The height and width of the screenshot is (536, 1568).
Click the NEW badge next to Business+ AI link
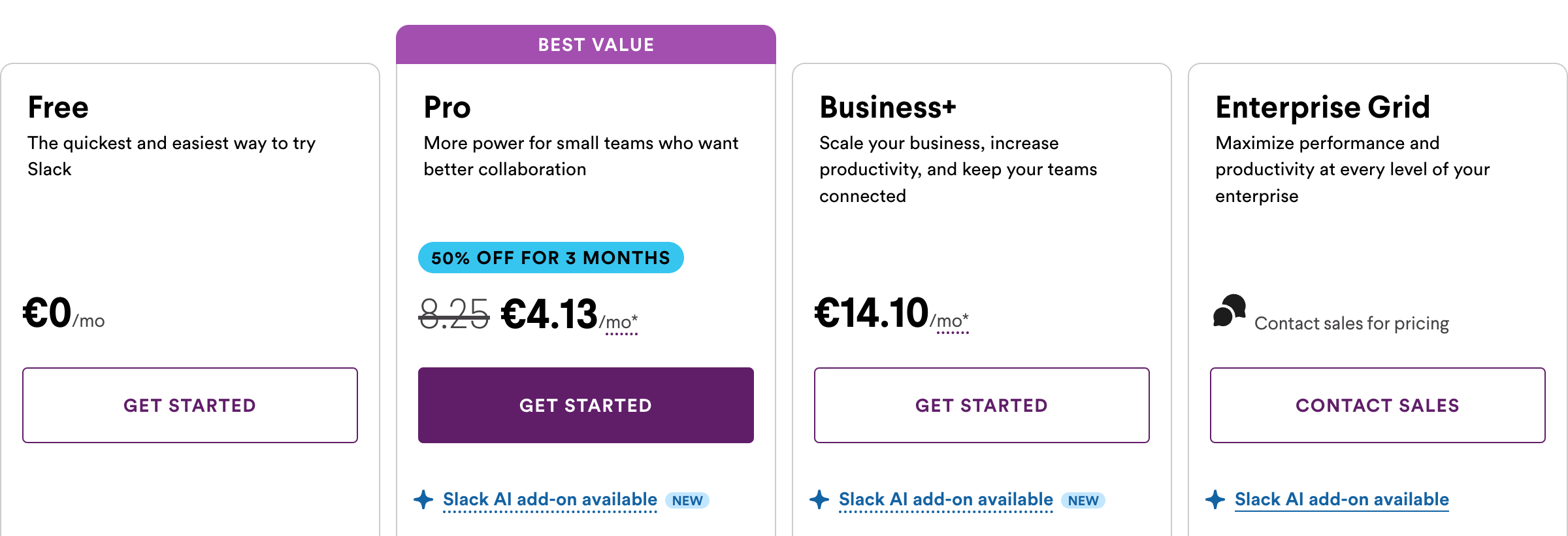[1083, 500]
